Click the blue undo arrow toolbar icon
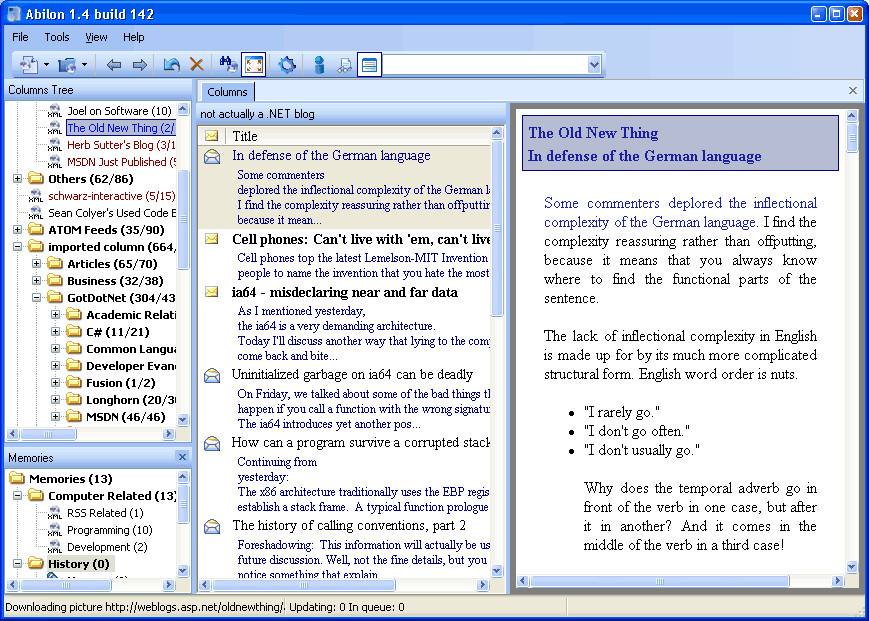Image resolution: width=869 pixels, height=621 pixels. point(171,65)
